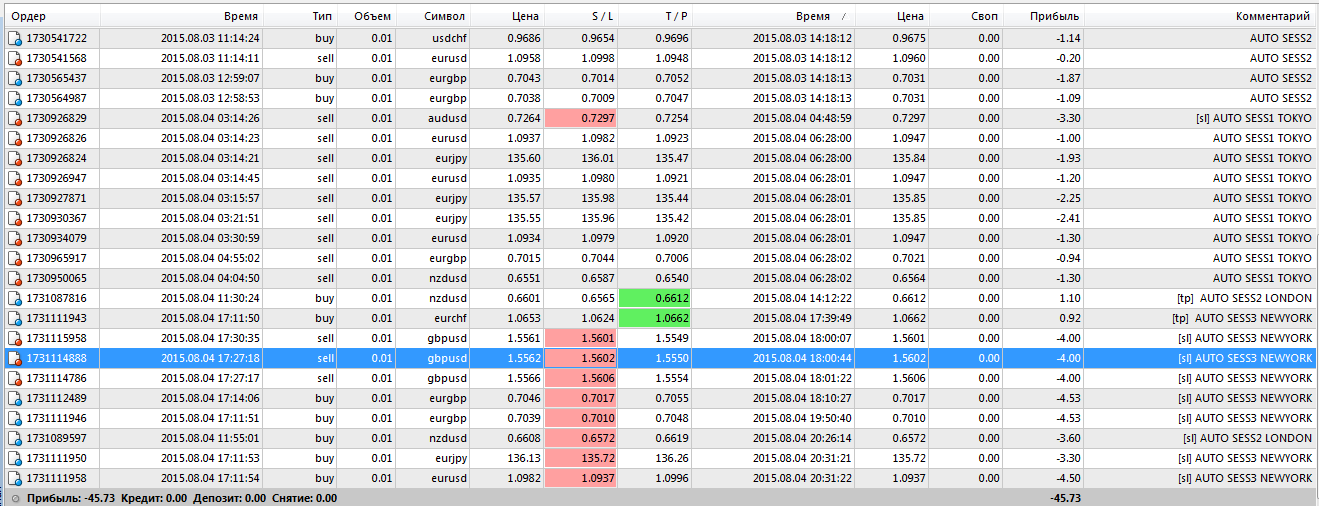Viewport: 1319px width, 506px height.
Task: Click the profit value -3.60
Action: 1067,438
